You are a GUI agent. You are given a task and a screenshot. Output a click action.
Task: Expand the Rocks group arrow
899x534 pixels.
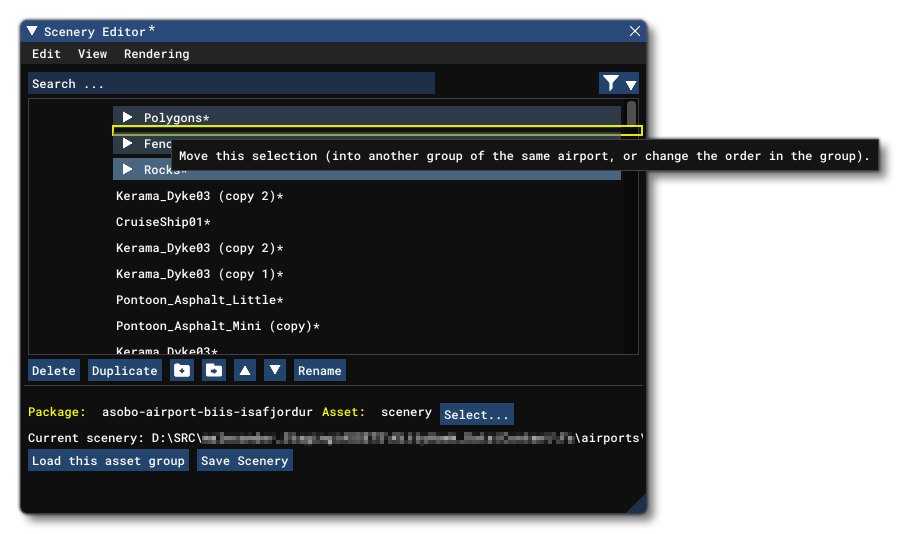[127, 169]
